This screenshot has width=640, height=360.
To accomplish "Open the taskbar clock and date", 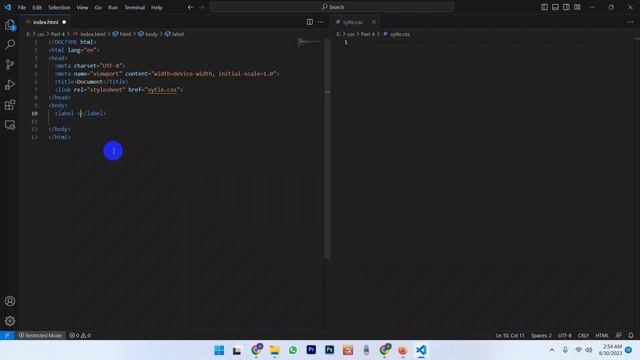I will pos(610,350).
